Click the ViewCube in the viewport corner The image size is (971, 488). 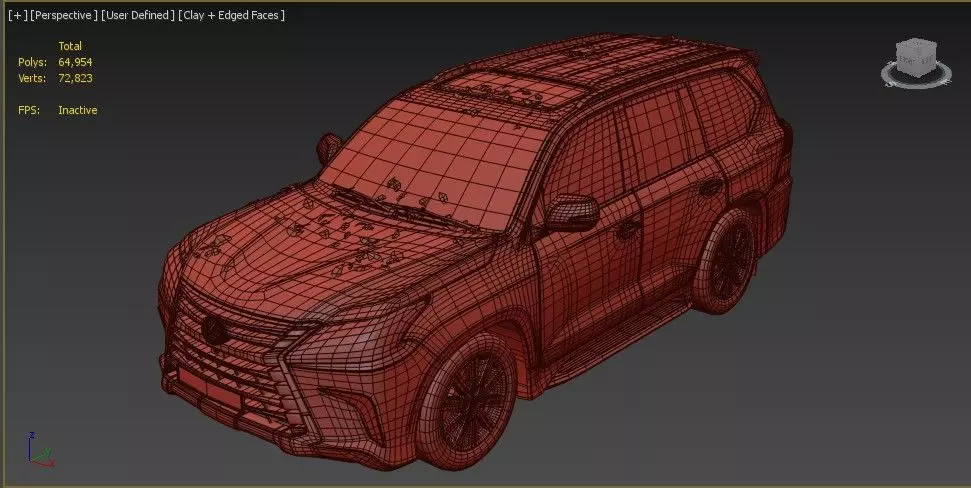pos(917,57)
